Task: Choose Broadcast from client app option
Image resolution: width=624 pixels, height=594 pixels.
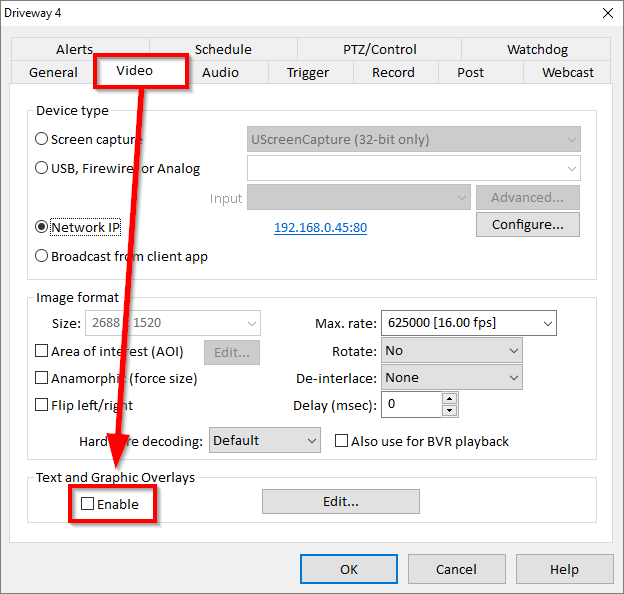Action: [42, 256]
